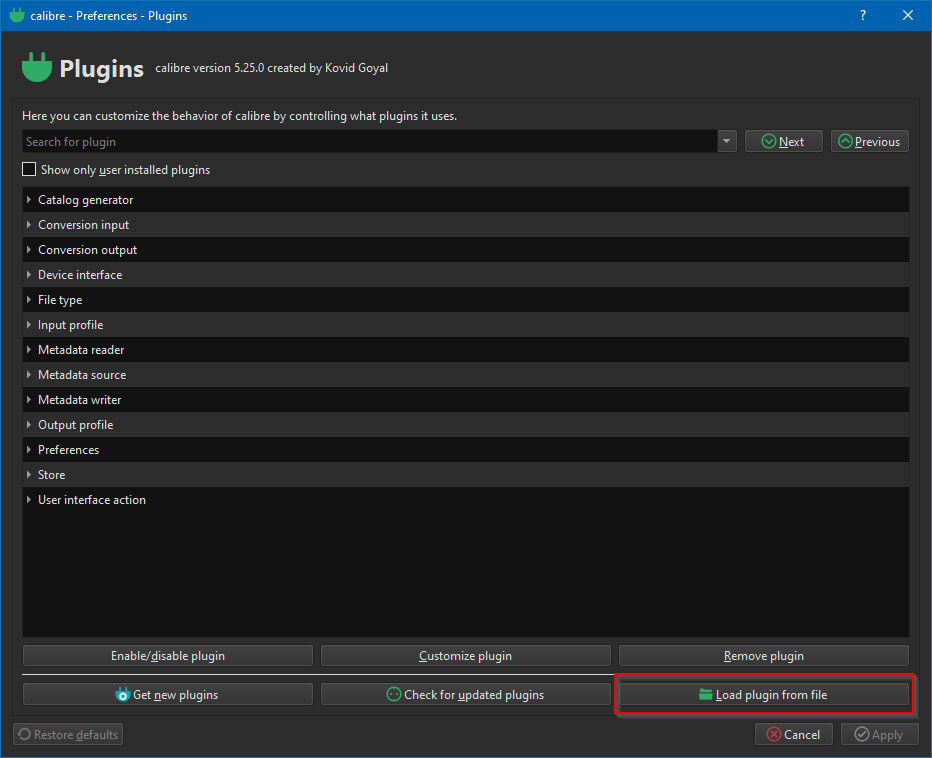The height and width of the screenshot is (758, 932).
Task: Click Customize plugin button
Action: tap(465, 656)
